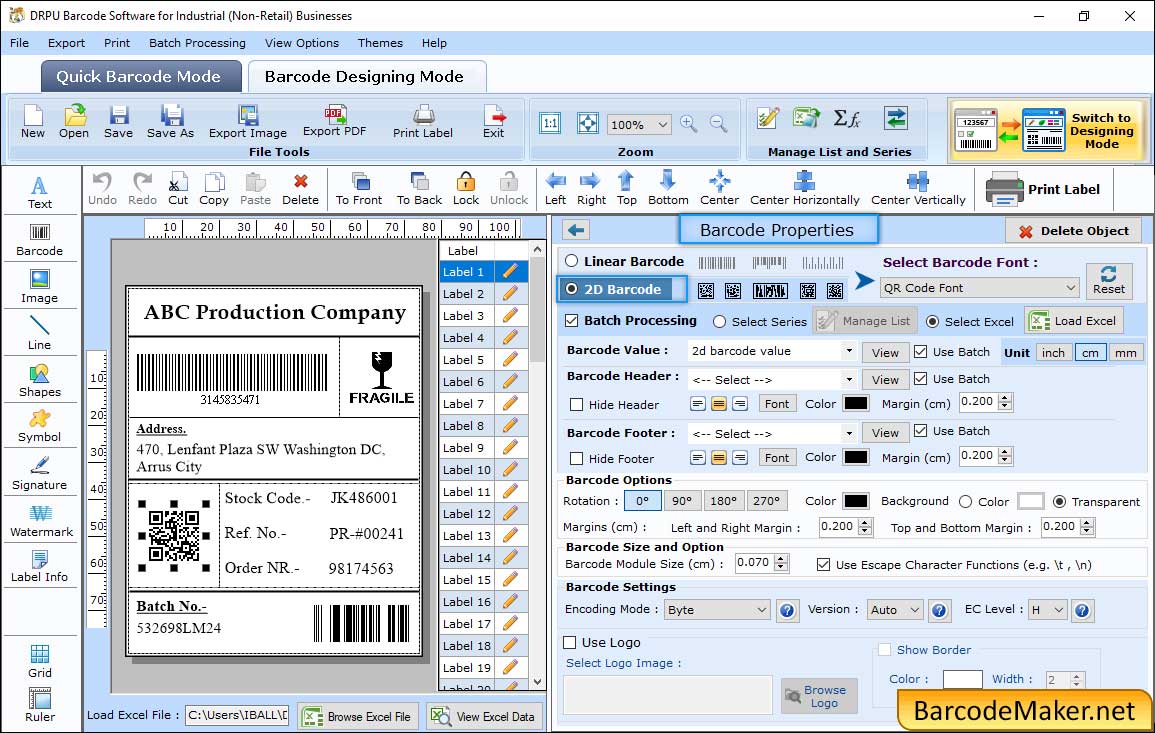Open the Batch Processing menu
This screenshot has height=733, width=1155.
click(197, 43)
